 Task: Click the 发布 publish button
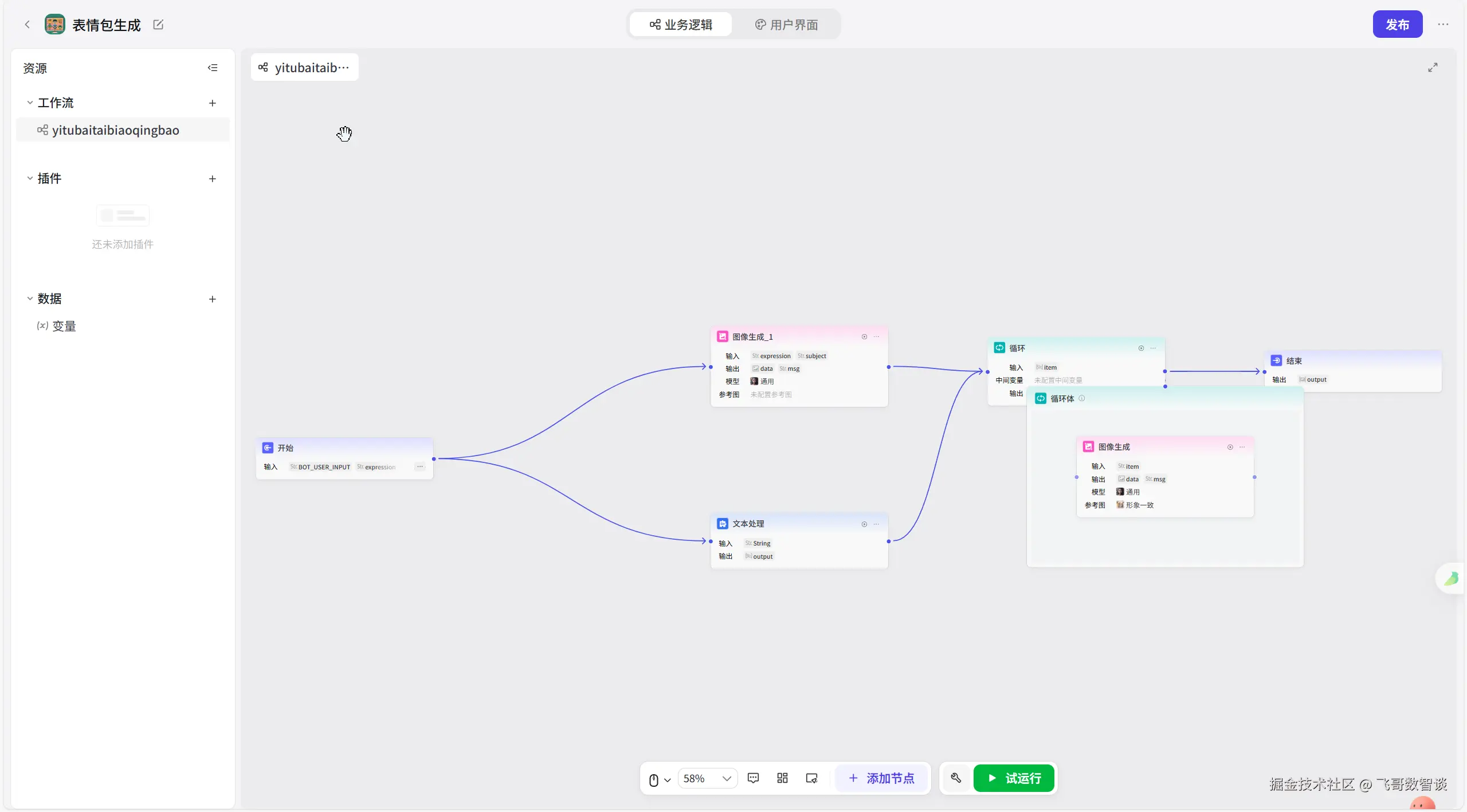(x=1397, y=25)
